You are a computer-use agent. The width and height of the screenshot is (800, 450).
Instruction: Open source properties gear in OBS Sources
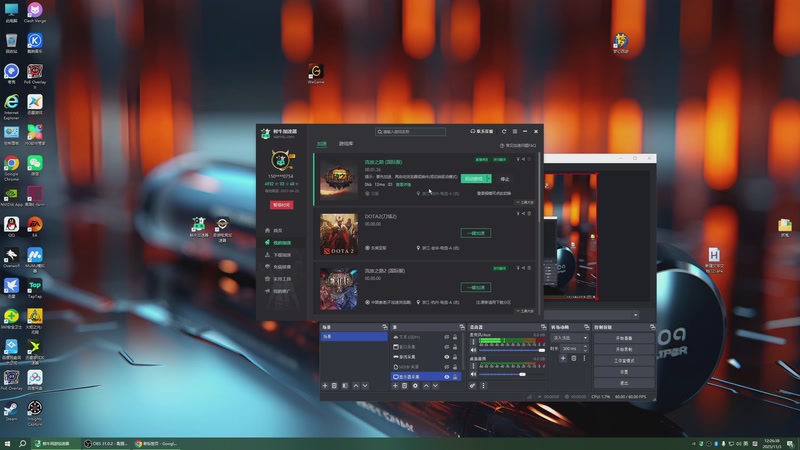pos(415,386)
